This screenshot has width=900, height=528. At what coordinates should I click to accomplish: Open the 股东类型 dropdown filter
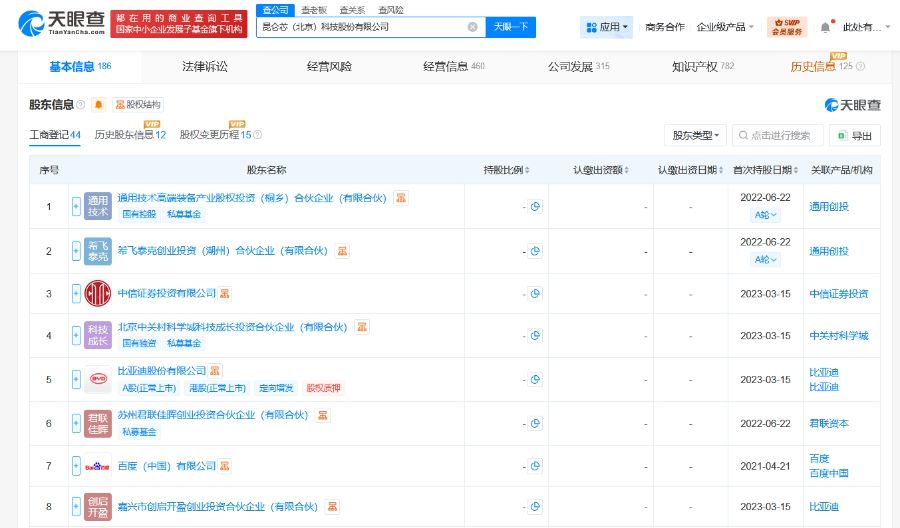[695, 136]
